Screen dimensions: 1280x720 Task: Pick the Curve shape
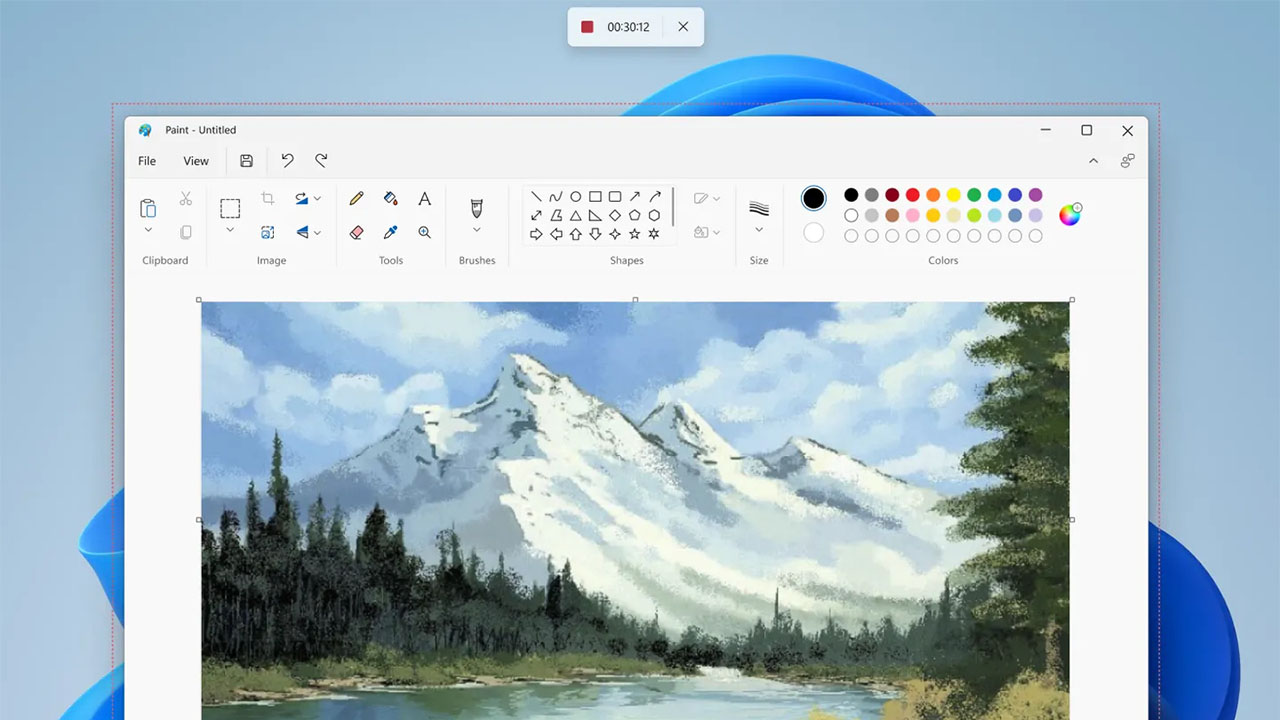coord(556,196)
